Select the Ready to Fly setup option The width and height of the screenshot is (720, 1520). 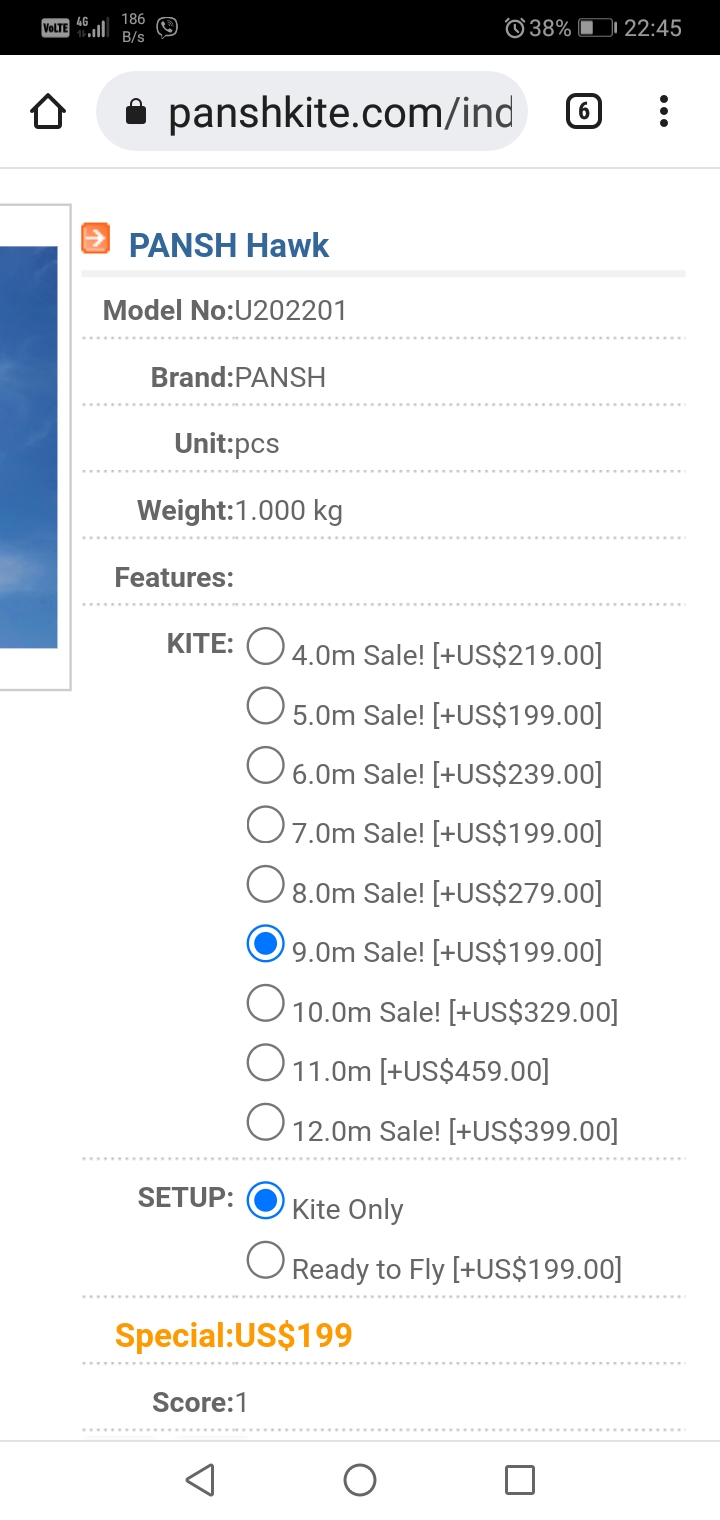click(265, 1260)
